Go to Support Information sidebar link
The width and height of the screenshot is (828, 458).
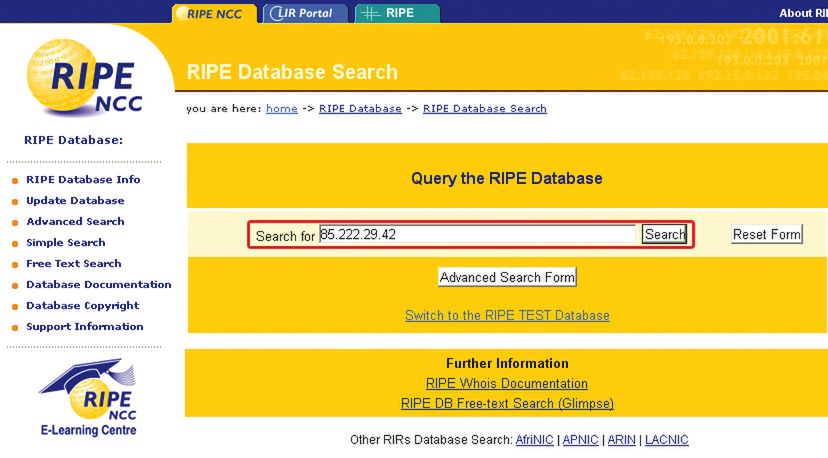tap(85, 326)
